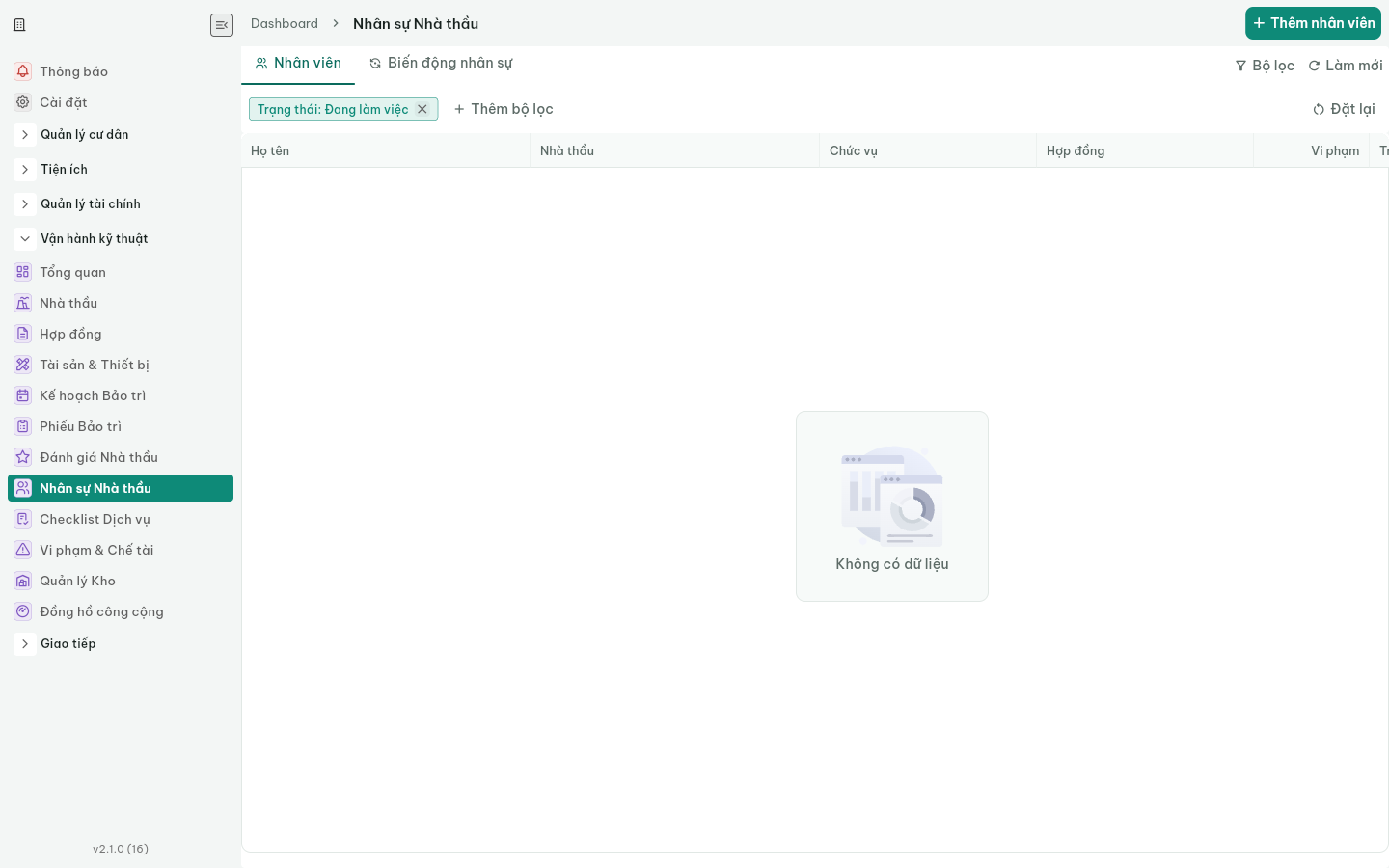Open Quản lý Kho page
The height and width of the screenshot is (868, 1389).
[121, 581]
